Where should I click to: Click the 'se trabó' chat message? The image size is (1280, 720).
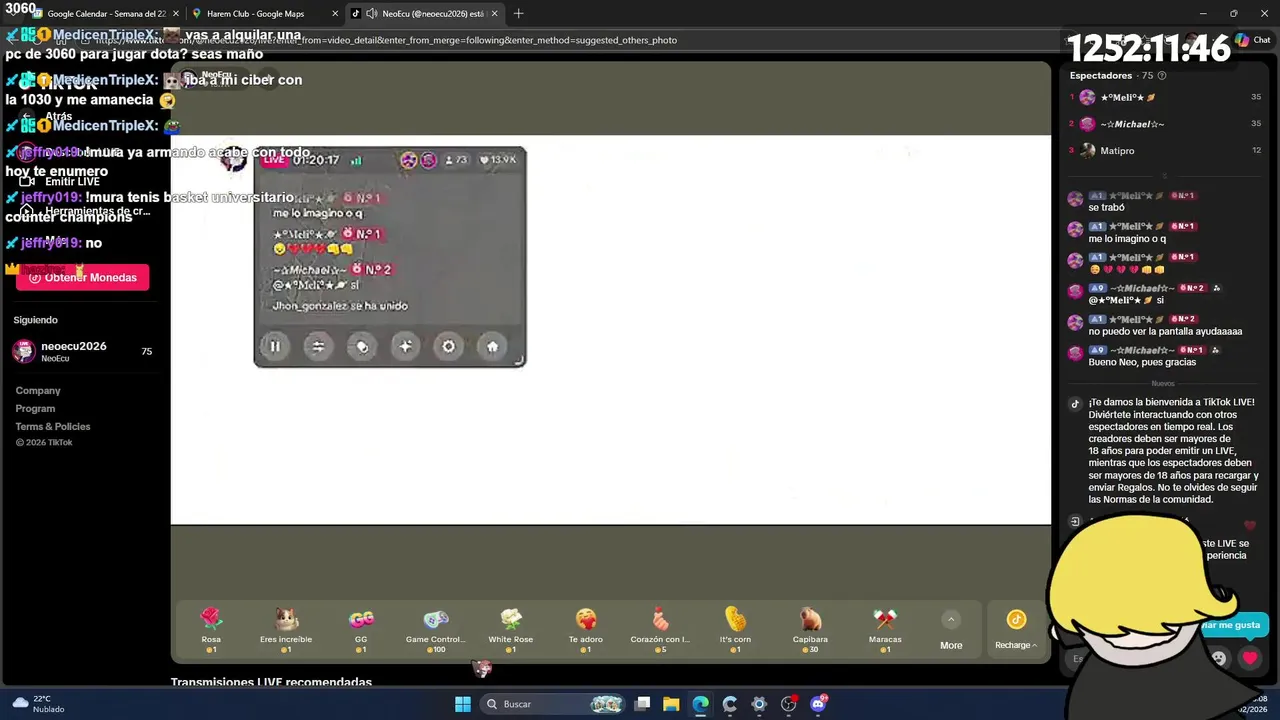pos(1106,208)
